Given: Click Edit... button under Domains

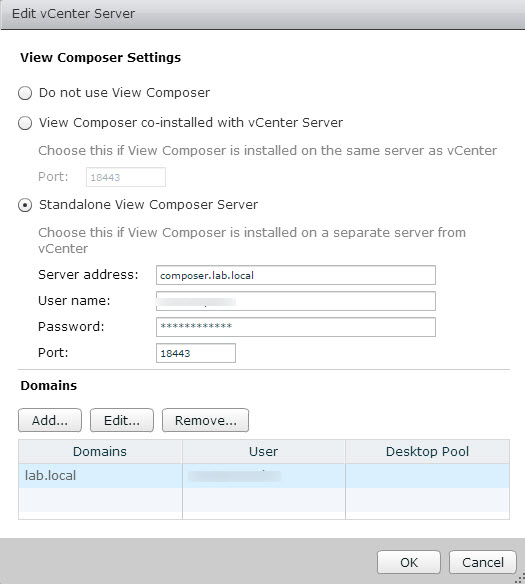Looking at the screenshot, I should (122, 420).
